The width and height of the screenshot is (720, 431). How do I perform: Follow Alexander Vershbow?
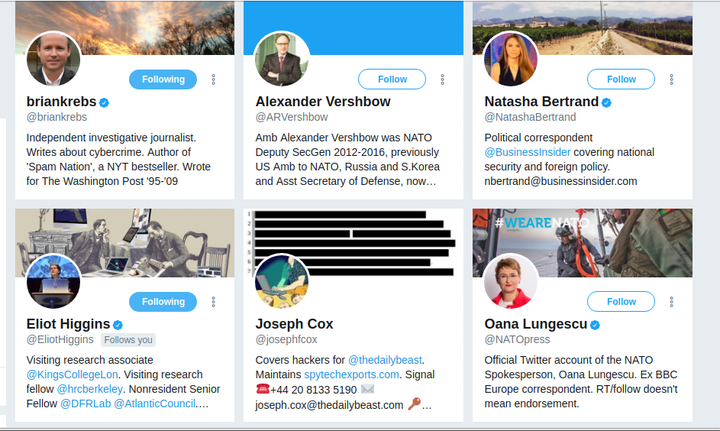[x=392, y=79]
